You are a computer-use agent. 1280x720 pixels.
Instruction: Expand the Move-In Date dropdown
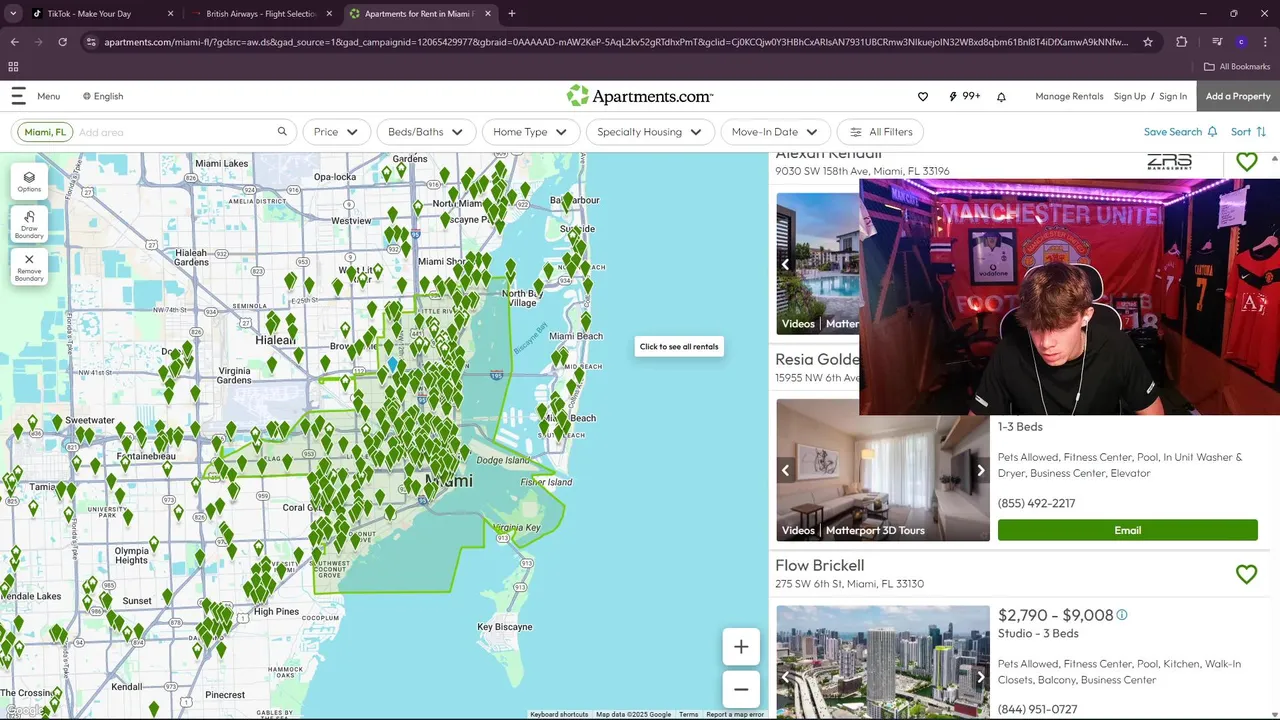(x=774, y=132)
